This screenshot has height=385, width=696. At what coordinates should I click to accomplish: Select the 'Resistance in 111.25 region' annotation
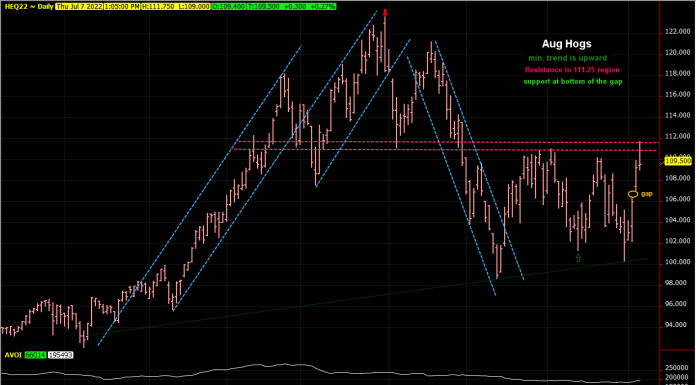pos(572,70)
